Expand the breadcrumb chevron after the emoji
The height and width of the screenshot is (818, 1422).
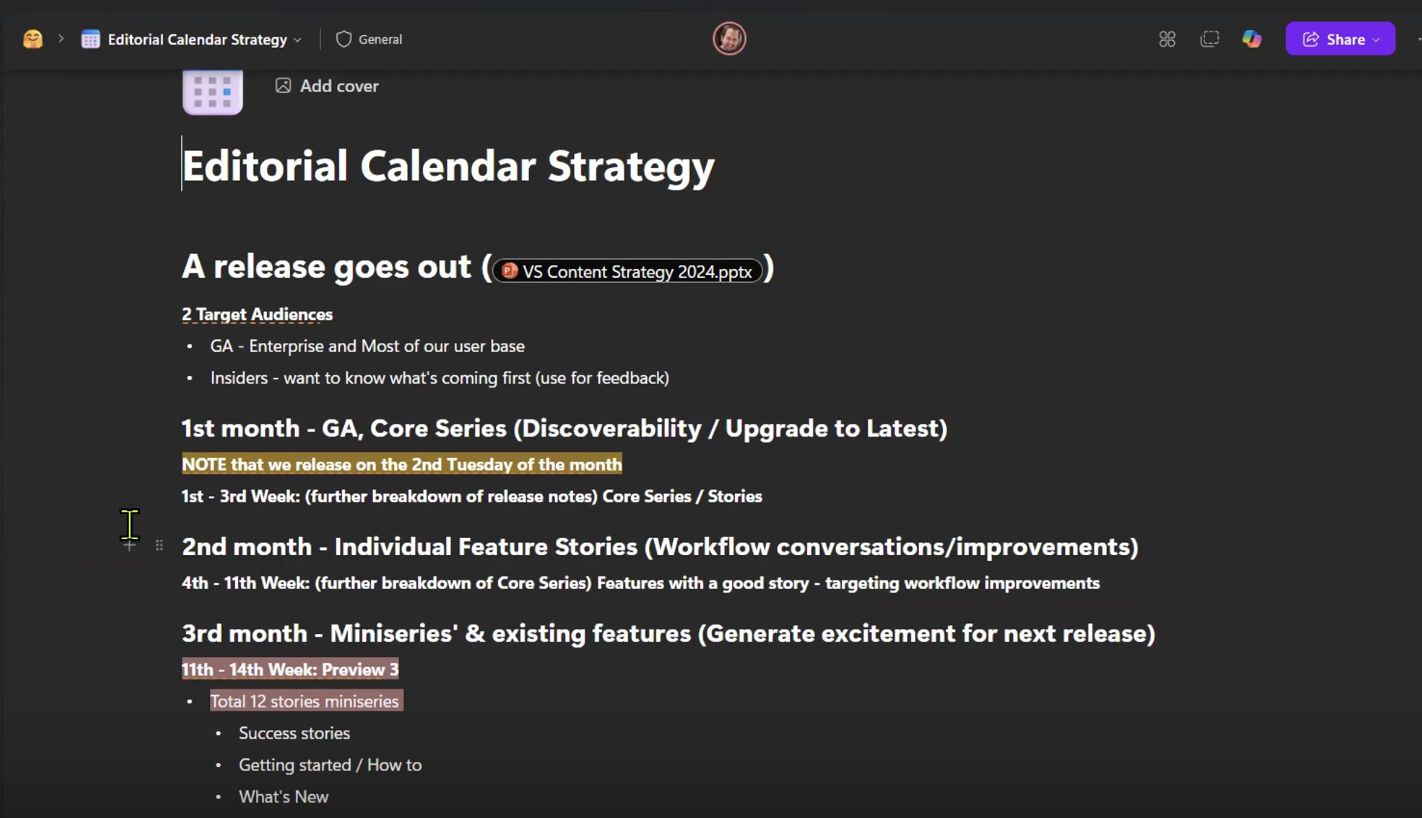pyautogui.click(x=61, y=39)
